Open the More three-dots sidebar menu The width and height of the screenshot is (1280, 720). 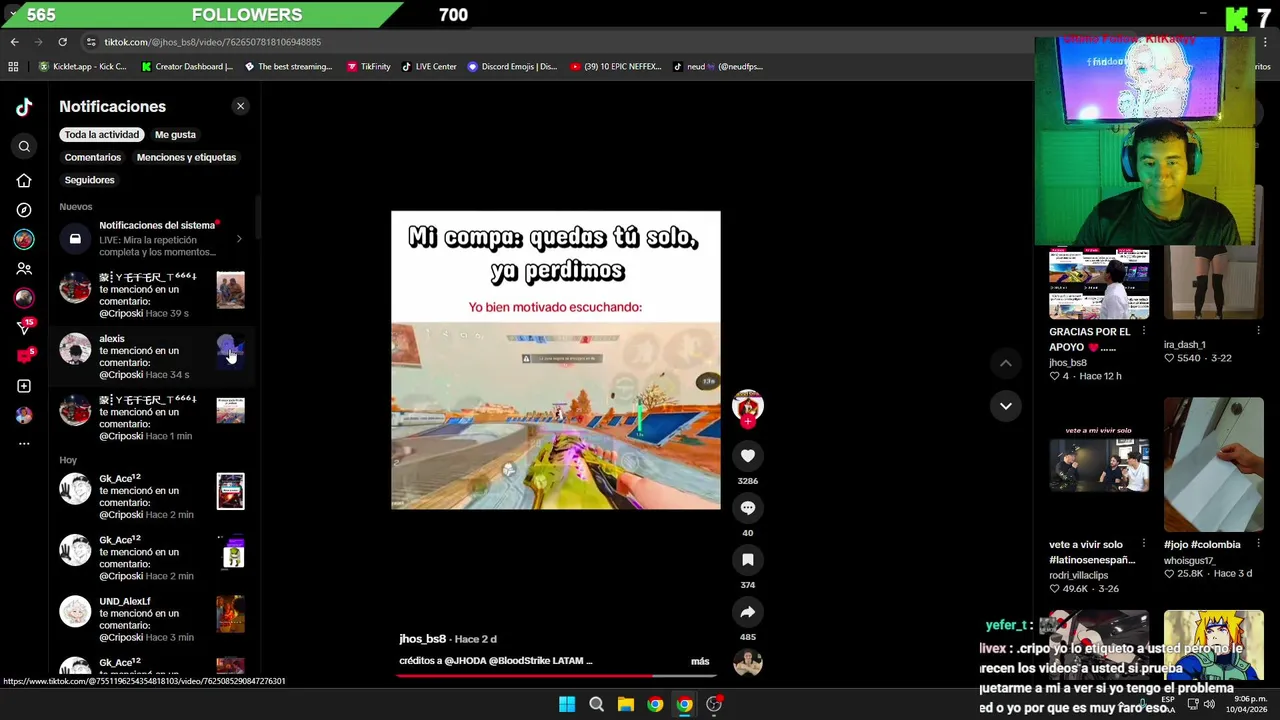point(24,443)
